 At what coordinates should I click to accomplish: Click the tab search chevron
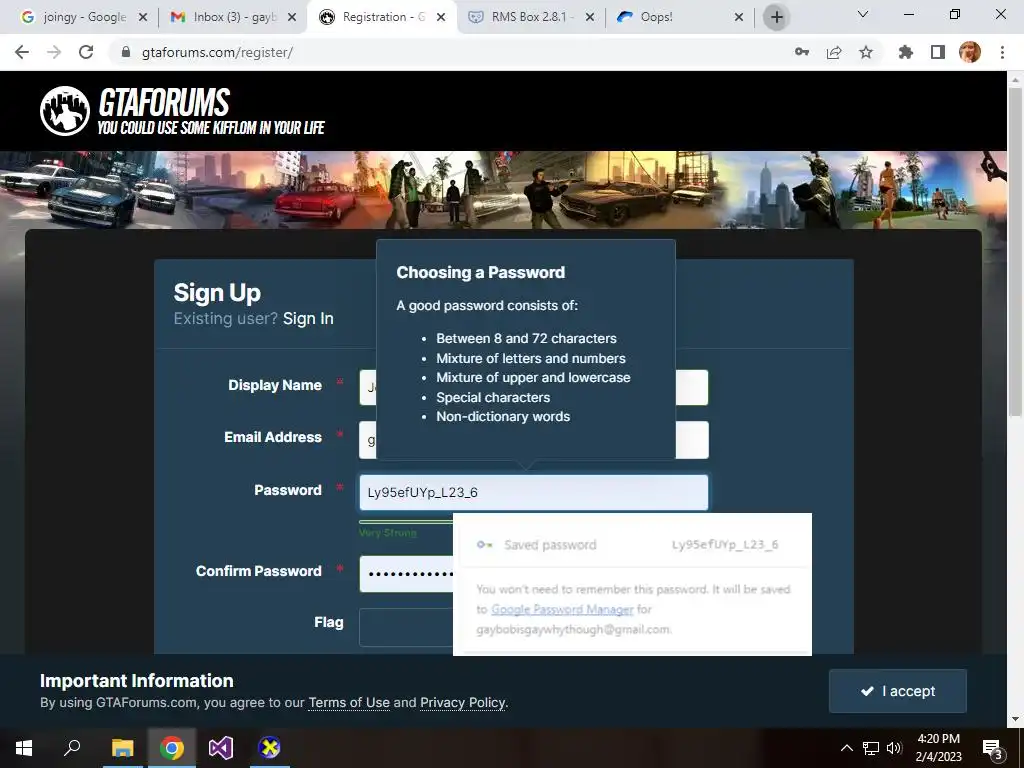(x=863, y=14)
